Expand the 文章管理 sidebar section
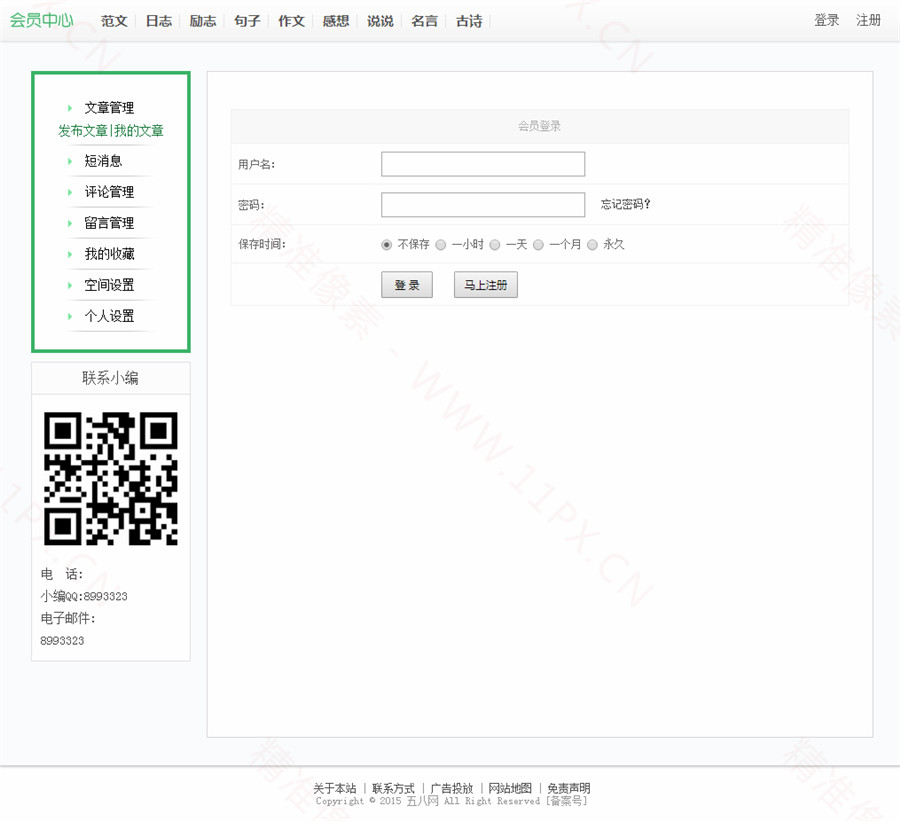Viewport: 900px width, 821px height. pos(109,108)
